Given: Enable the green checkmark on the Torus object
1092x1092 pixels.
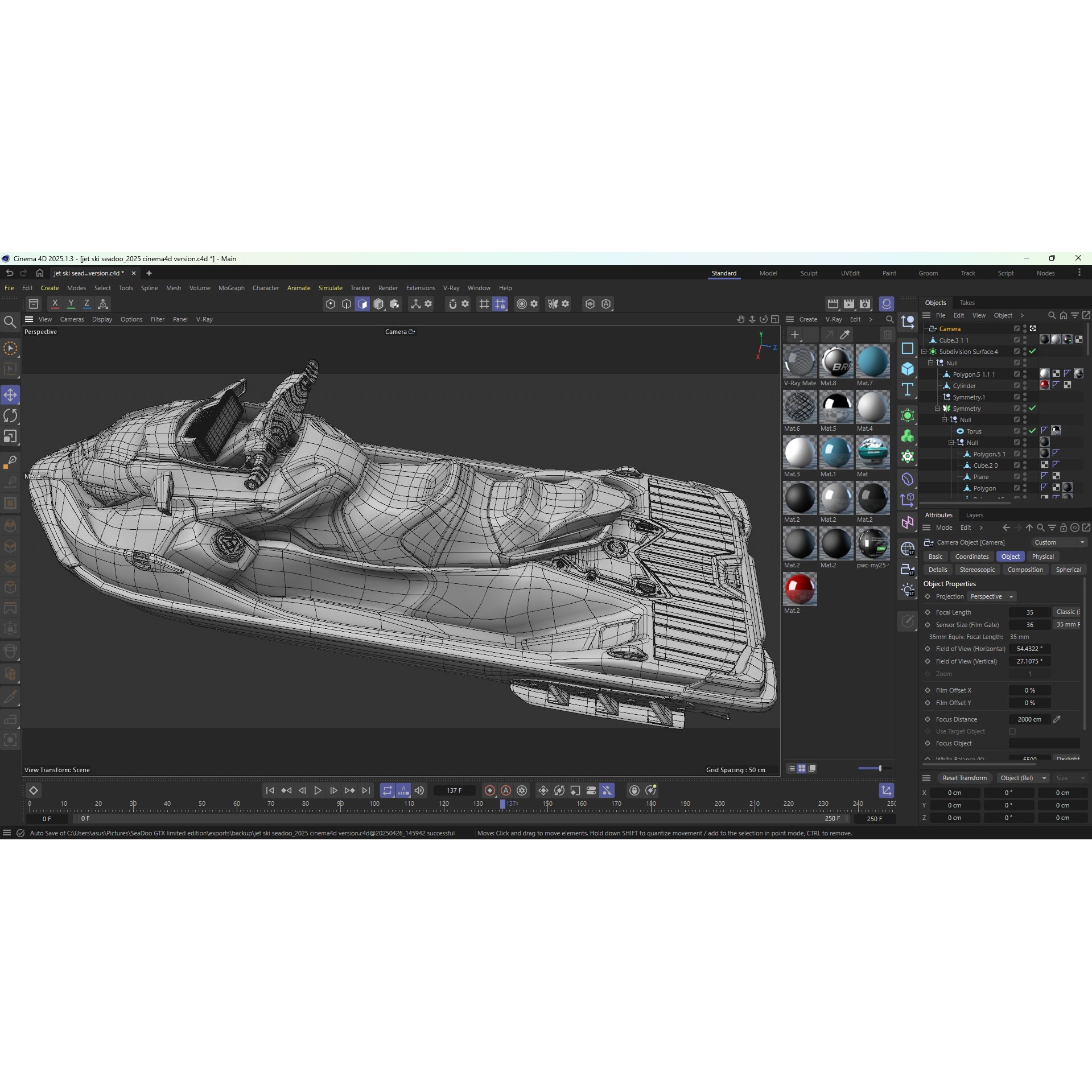Looking at the screenshot, I should 1032,431.
